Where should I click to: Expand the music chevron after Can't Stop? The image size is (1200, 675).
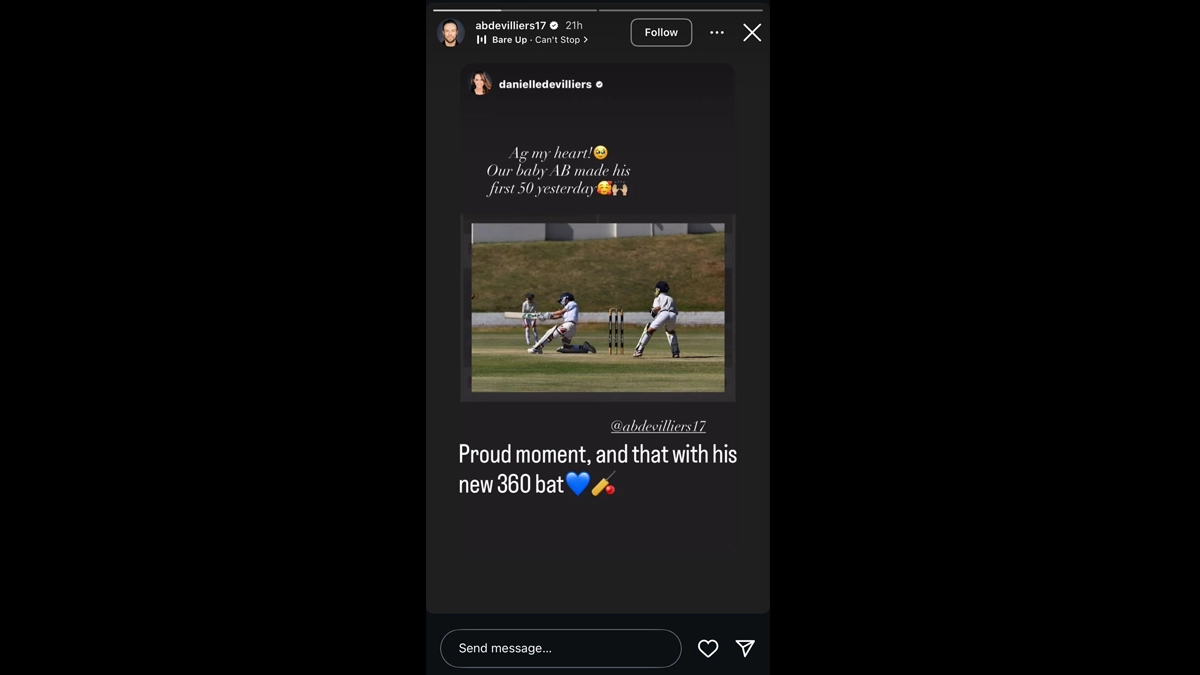(x=586, y=40)
